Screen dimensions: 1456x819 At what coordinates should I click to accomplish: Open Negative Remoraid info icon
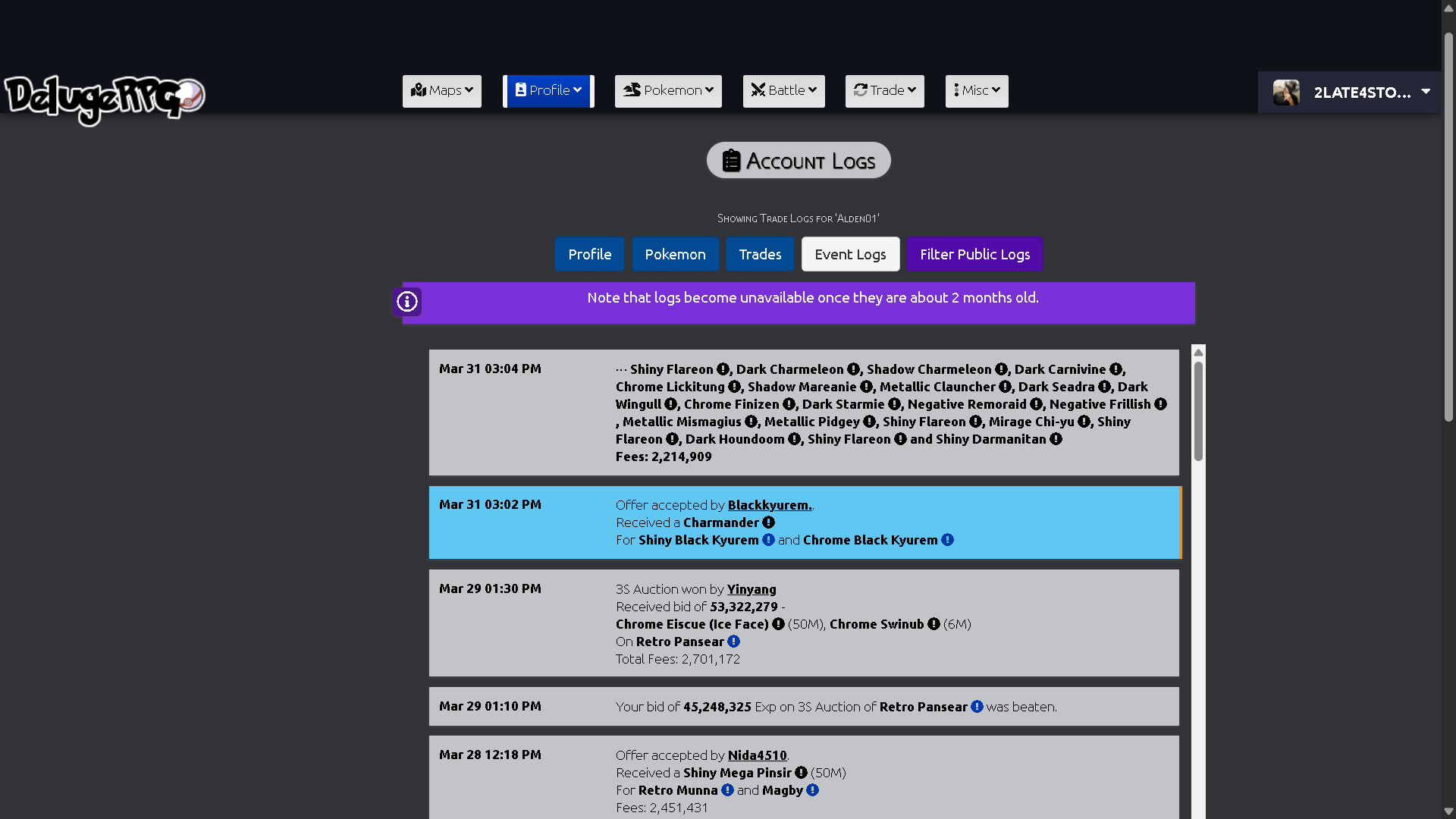pyautogui.click(x=1036, y=404)
